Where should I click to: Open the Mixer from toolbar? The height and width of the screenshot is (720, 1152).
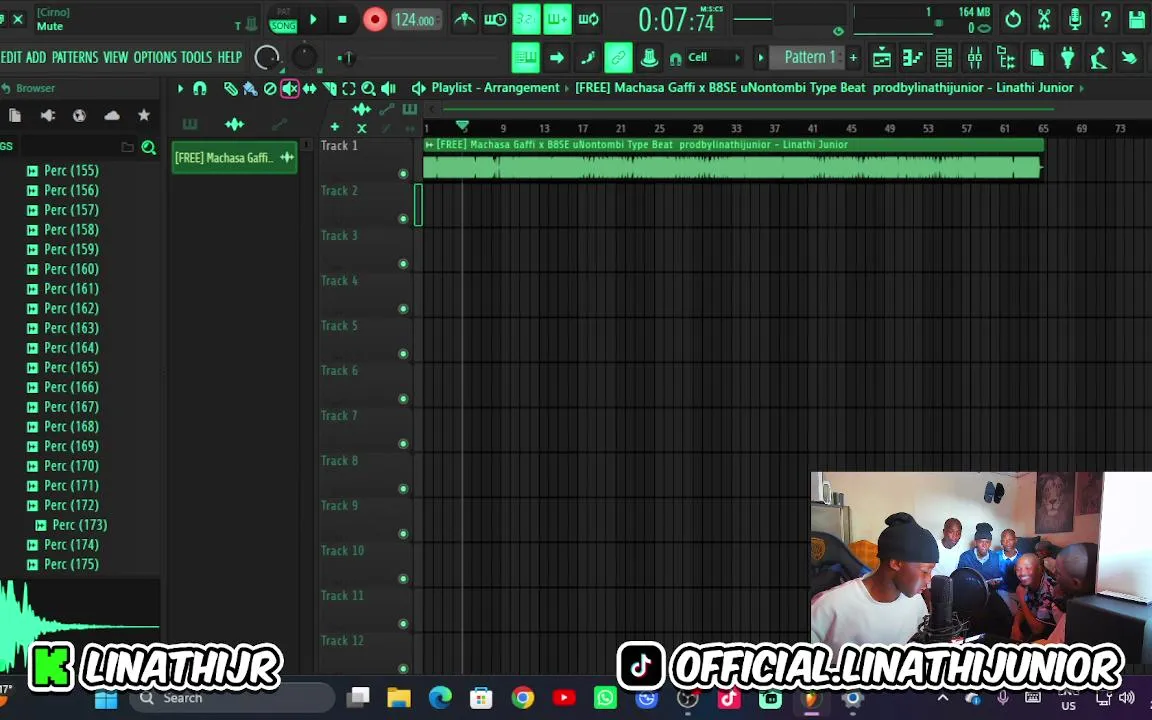point(975,57)
